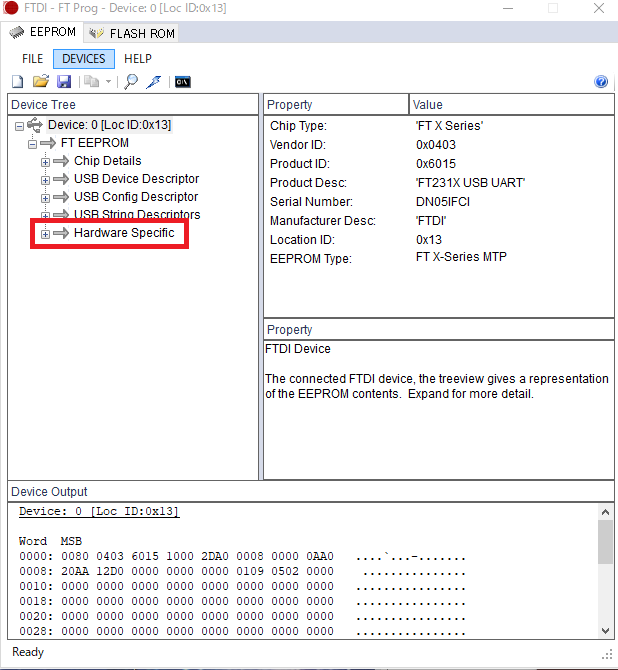Open the DEVICES menu
This screenshot has width=618, height=670.
click(84, 59)
